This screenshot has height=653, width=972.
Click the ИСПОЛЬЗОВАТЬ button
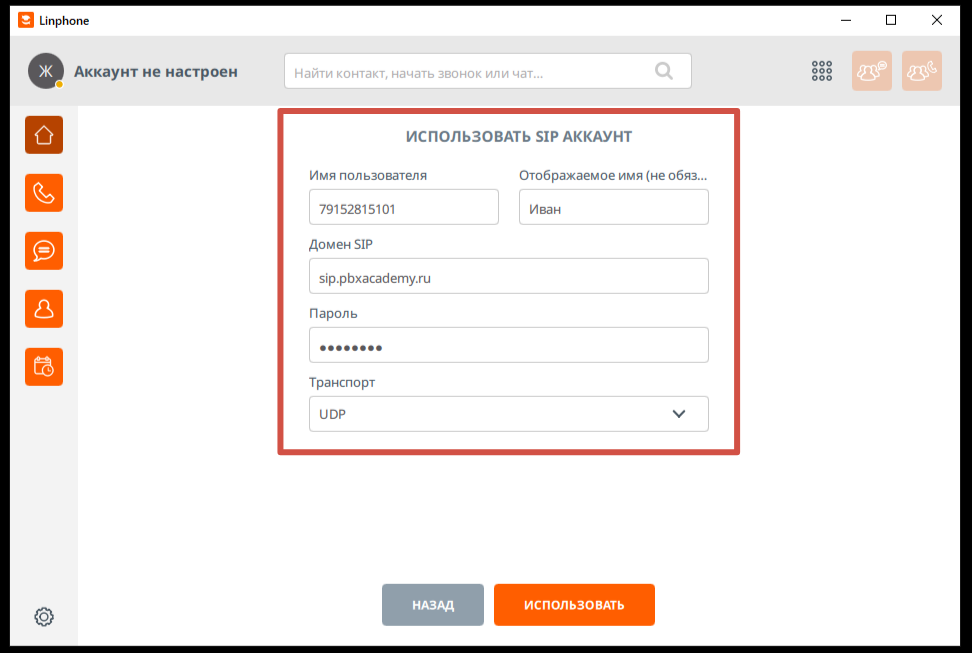(x=574, y=605)
